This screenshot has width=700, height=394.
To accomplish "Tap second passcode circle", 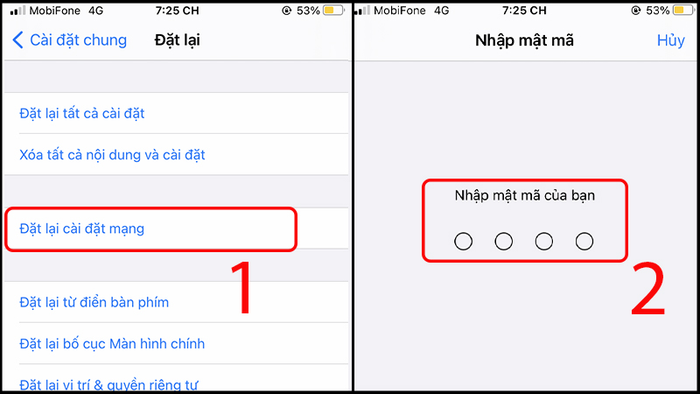I will click(504, 241).
